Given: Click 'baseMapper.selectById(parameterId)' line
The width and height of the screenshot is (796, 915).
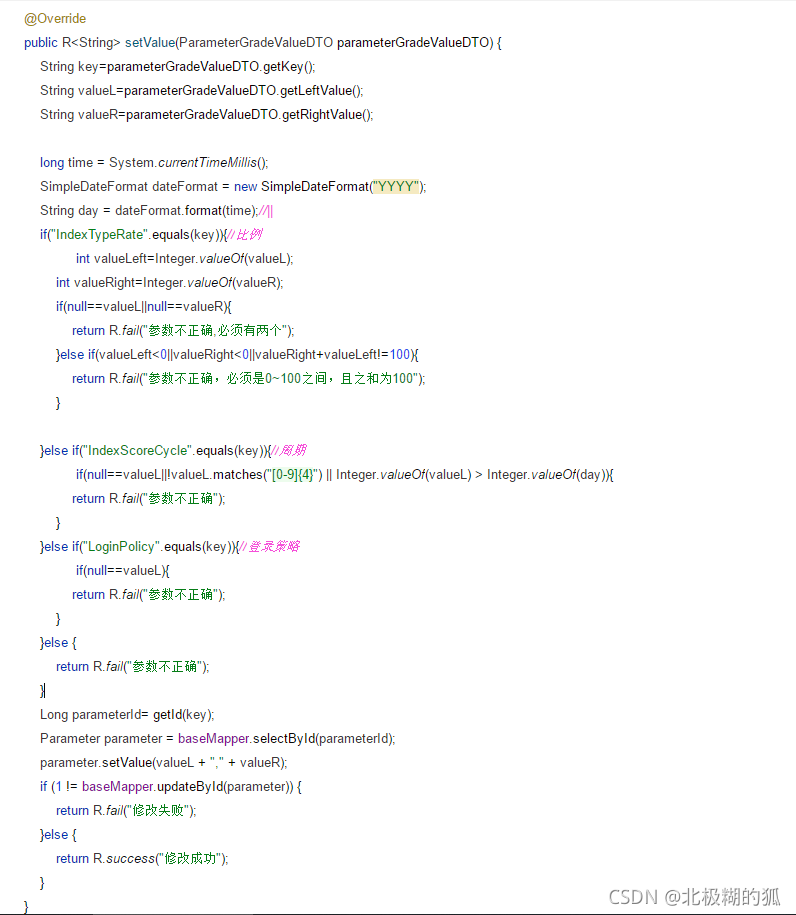Looking at the screenshot, I should (218, 739).
